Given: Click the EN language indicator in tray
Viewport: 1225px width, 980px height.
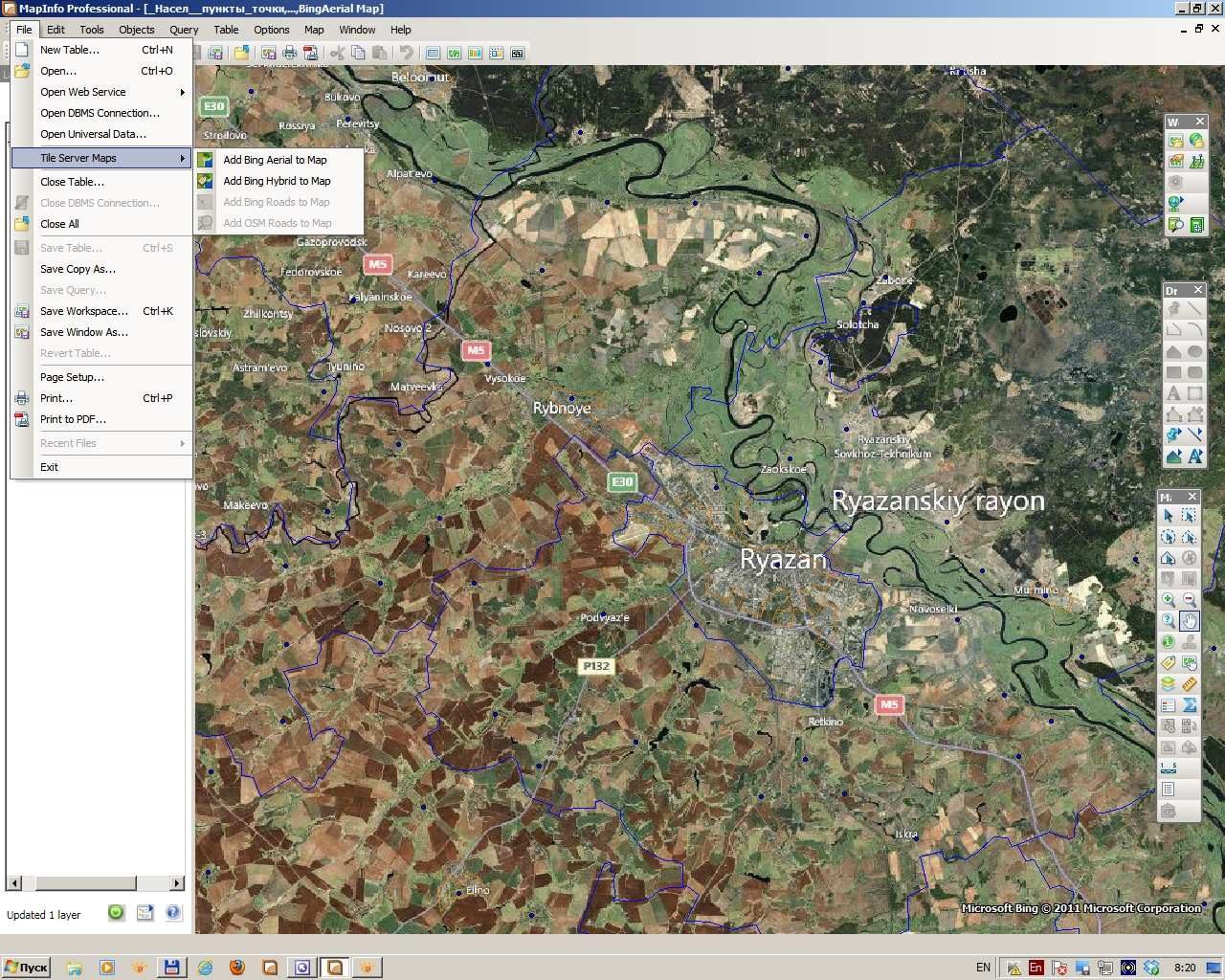Looking at the screenshot, I should (983, 968).
